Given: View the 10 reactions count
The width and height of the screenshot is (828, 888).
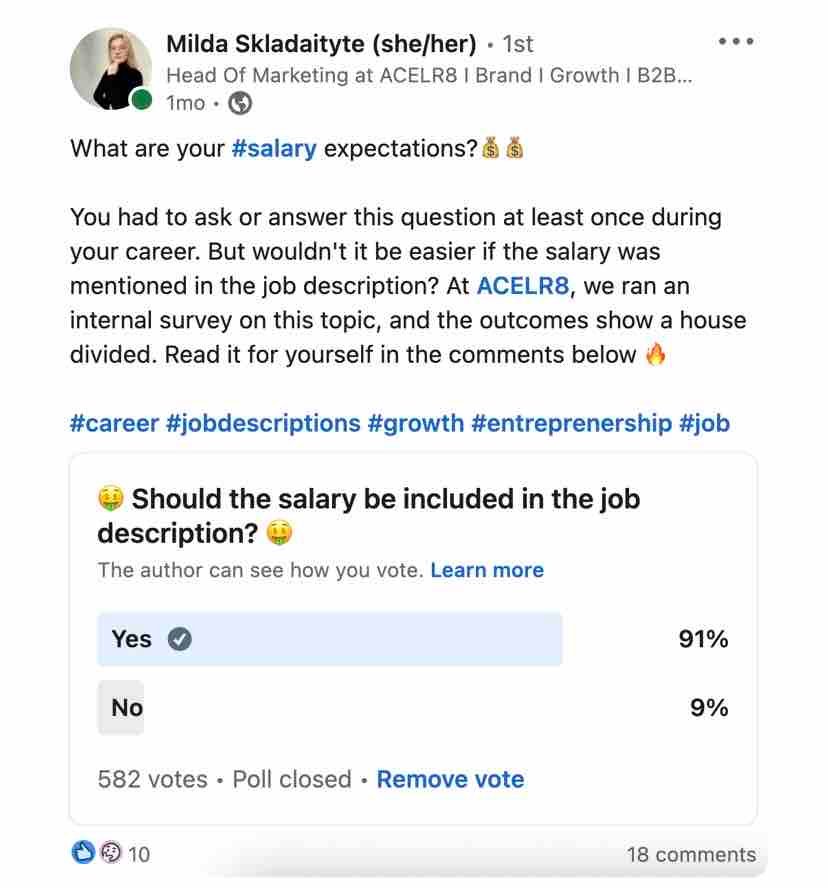Looking at the screenshot, I should pyautogui.click(x=140, y=855).
